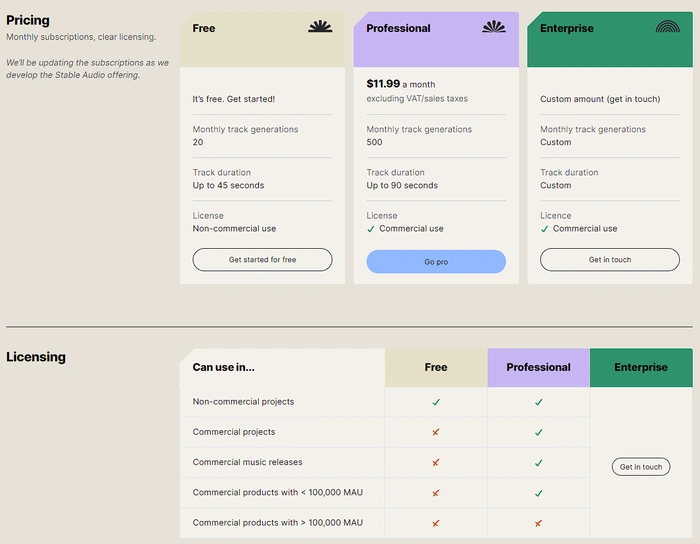Click the Professional checkmark for products < 100,000 MAU
This screenshot has width=700, height=544.
(x=539, y=493)
